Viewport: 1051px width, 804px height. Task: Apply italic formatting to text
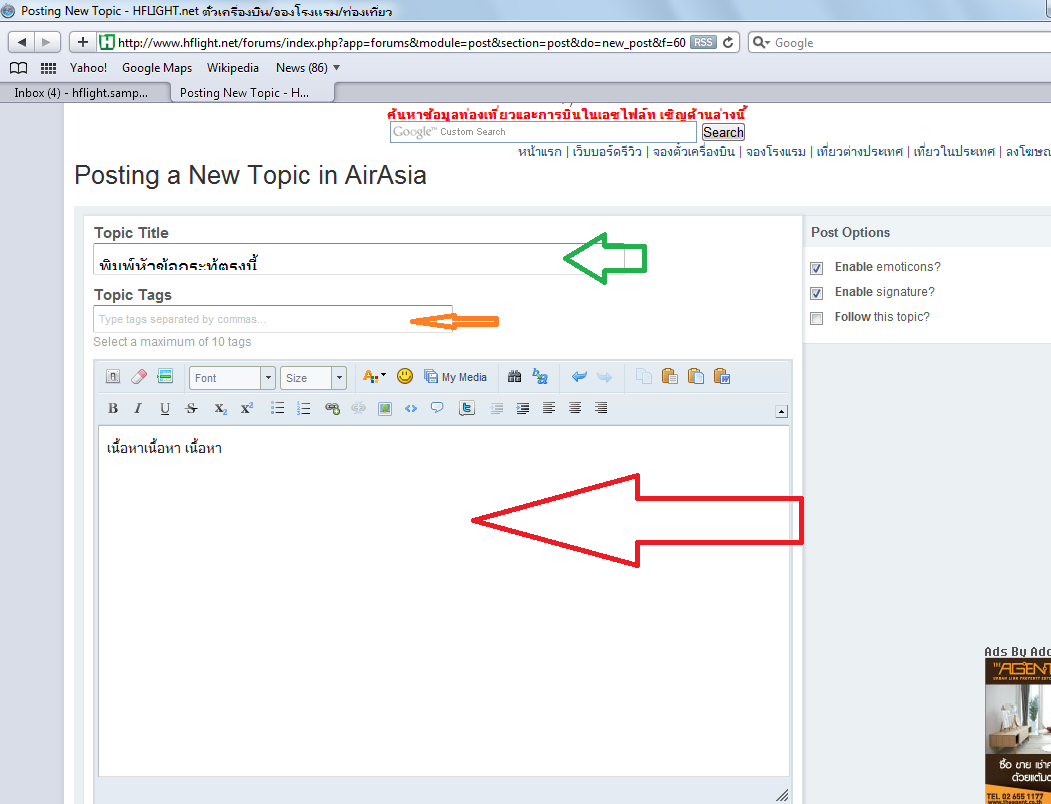point(138,408)
